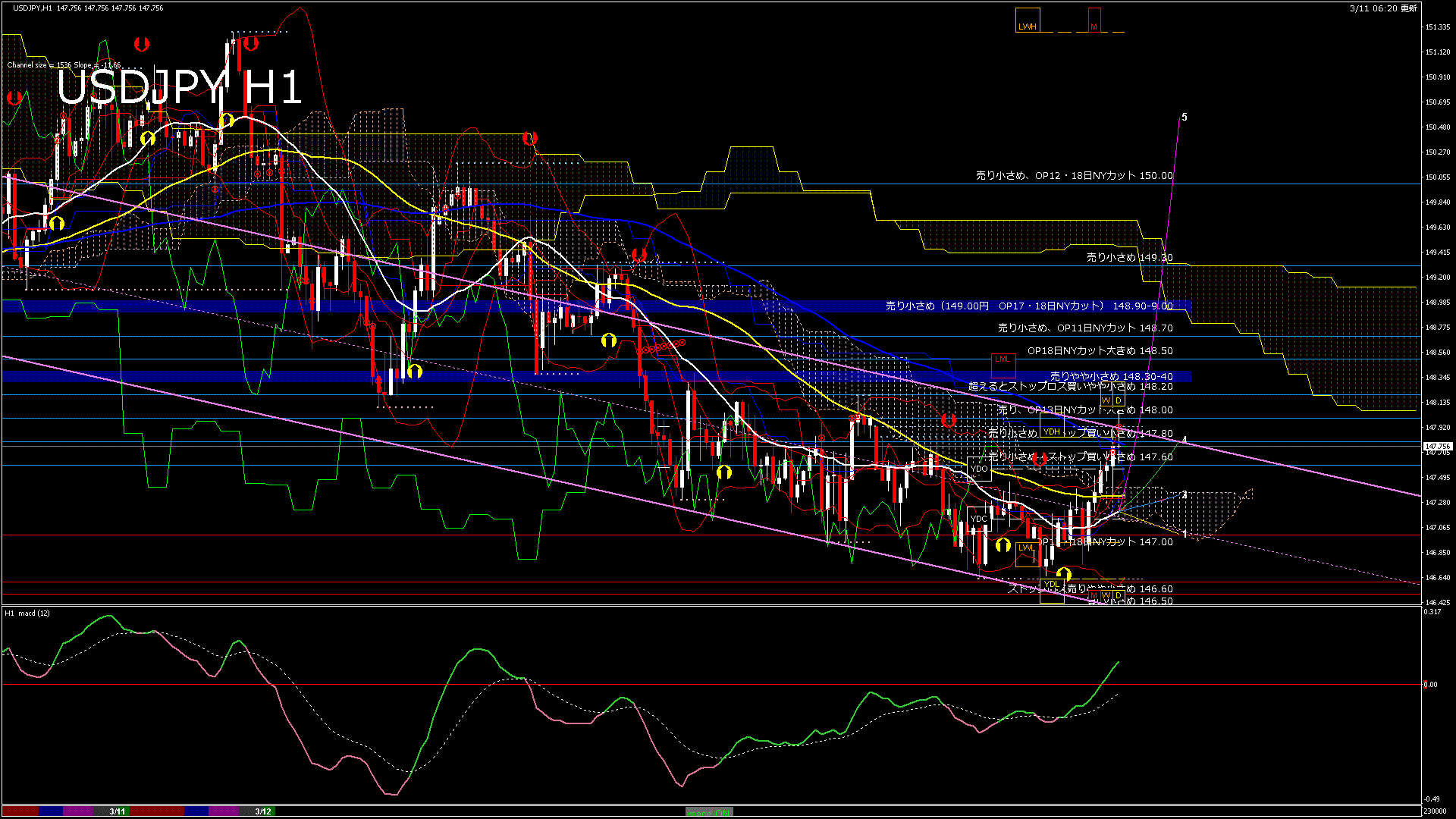Select the yellow YDL level label
This screenshot has width=1456, height=819.
click(1051, 585)
